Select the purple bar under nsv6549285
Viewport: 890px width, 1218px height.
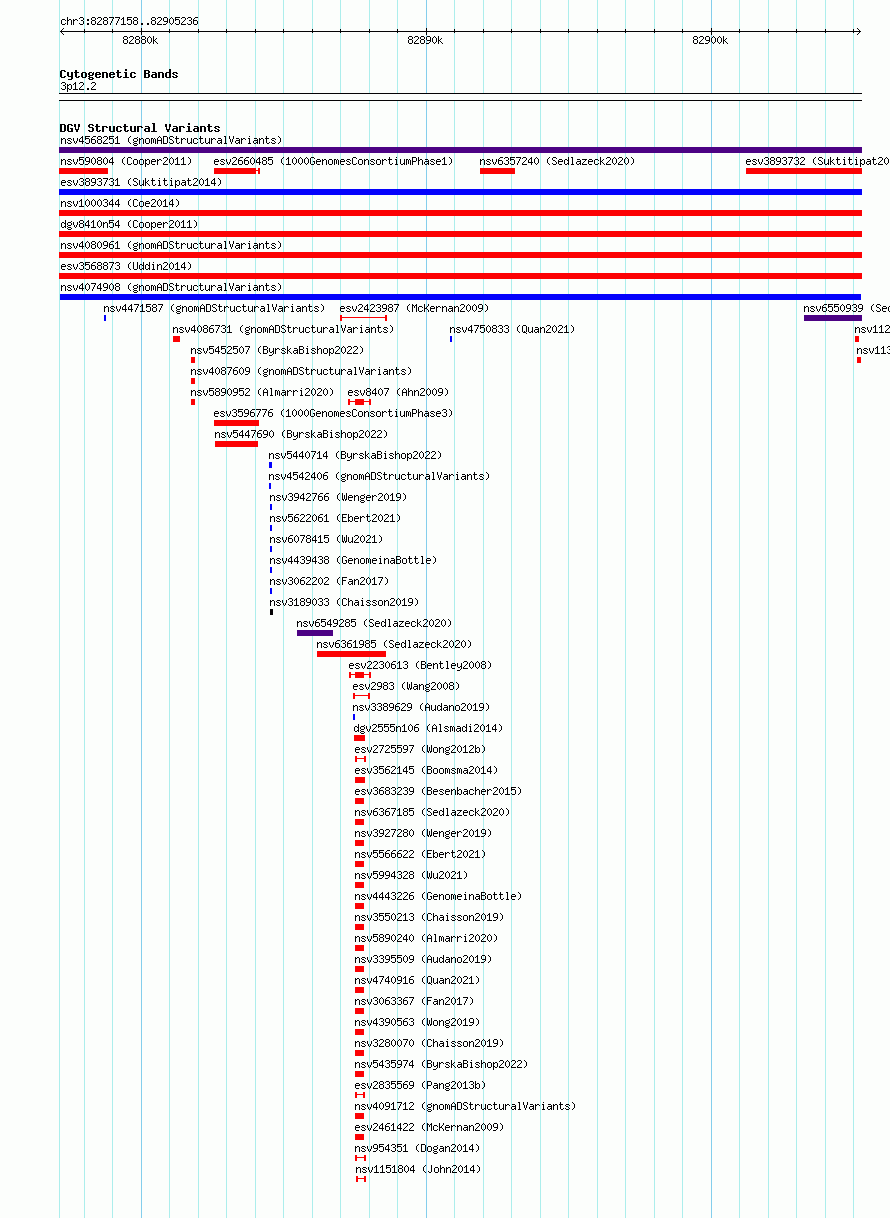point(315,633)
